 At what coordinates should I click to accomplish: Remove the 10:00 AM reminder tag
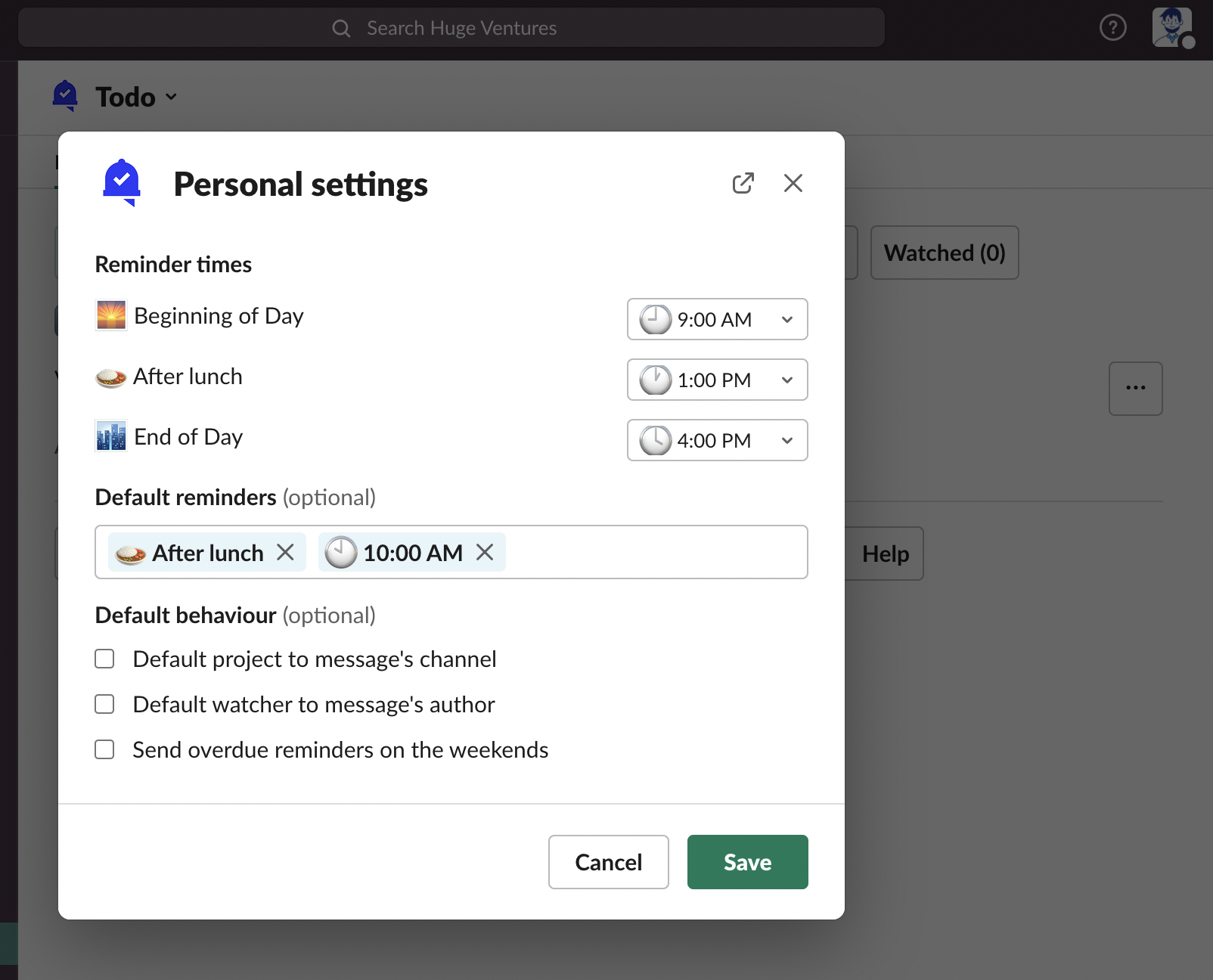tap(485, 553)
